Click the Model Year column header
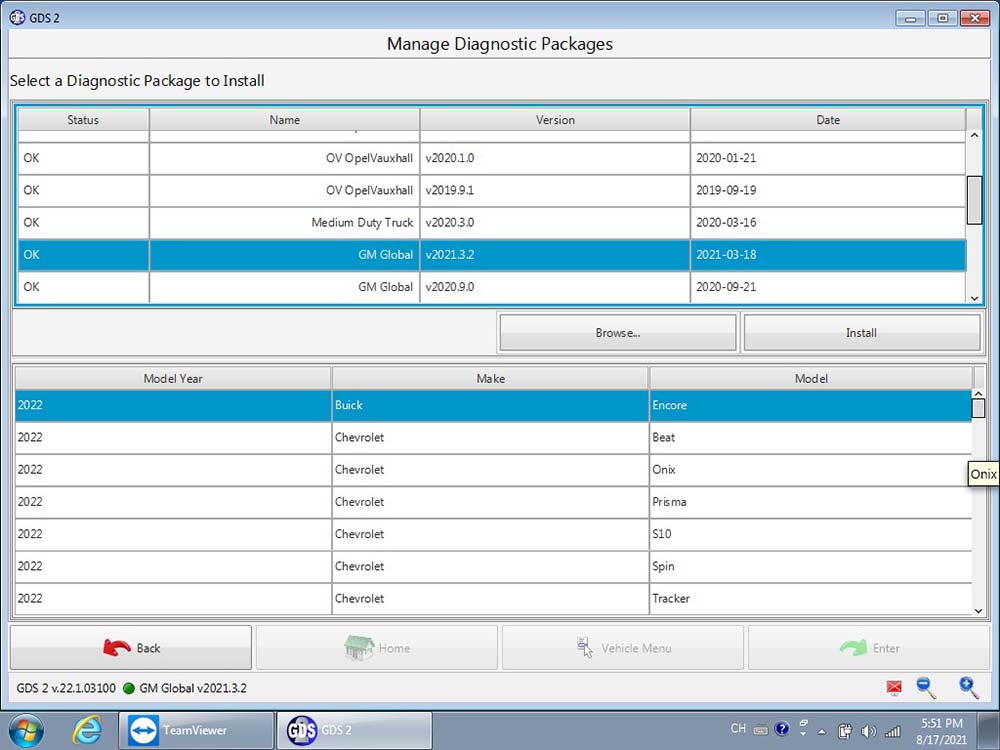The image size is (1000, 750). point(173,378)
